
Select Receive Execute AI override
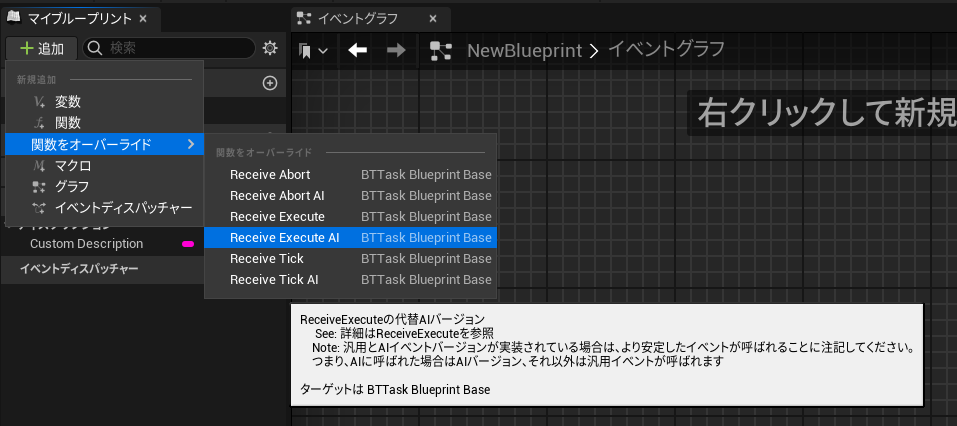pyautogui.click(x=350, y=237)
